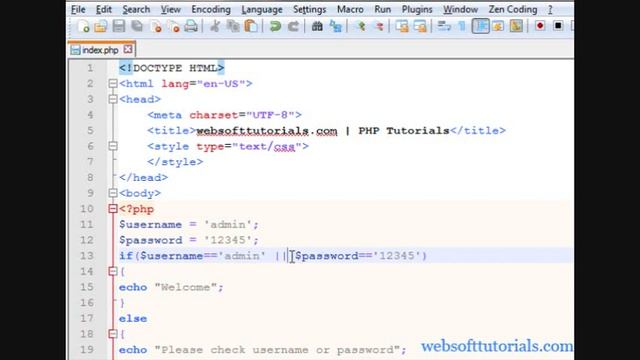The image size is (640, 360).
Task: Click the "</head>" closing tag
Action: [143, 178]
